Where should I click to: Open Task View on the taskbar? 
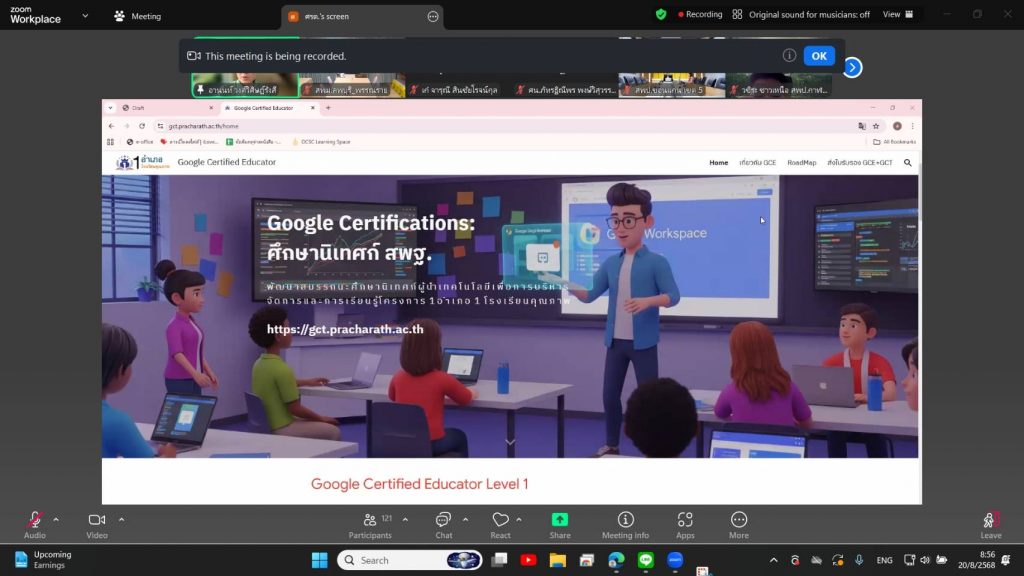(x=500, y=560)
